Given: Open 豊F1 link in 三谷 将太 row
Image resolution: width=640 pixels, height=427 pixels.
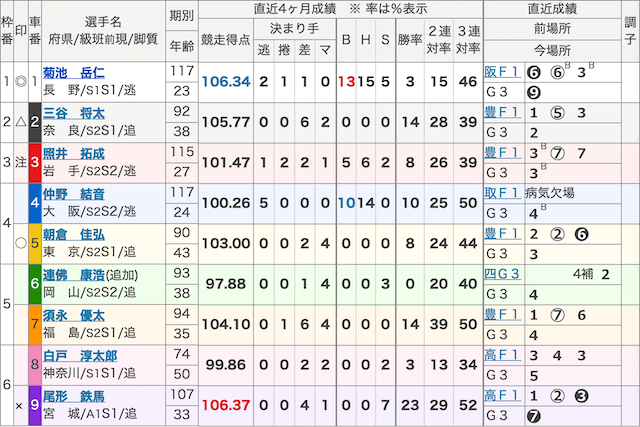Looking at the screenshot, I should 502,112.
